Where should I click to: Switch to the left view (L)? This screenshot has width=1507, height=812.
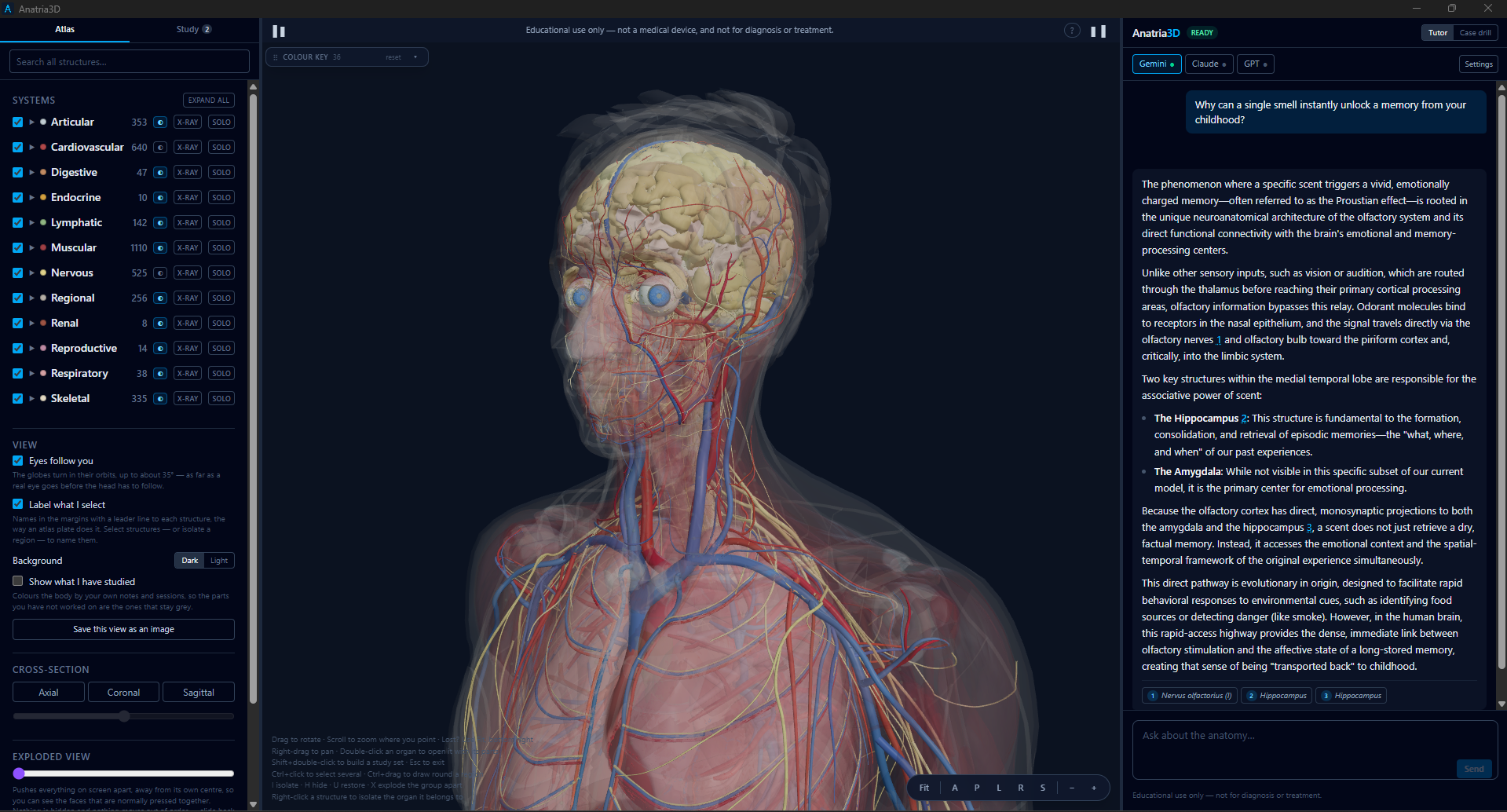(999, 788)
